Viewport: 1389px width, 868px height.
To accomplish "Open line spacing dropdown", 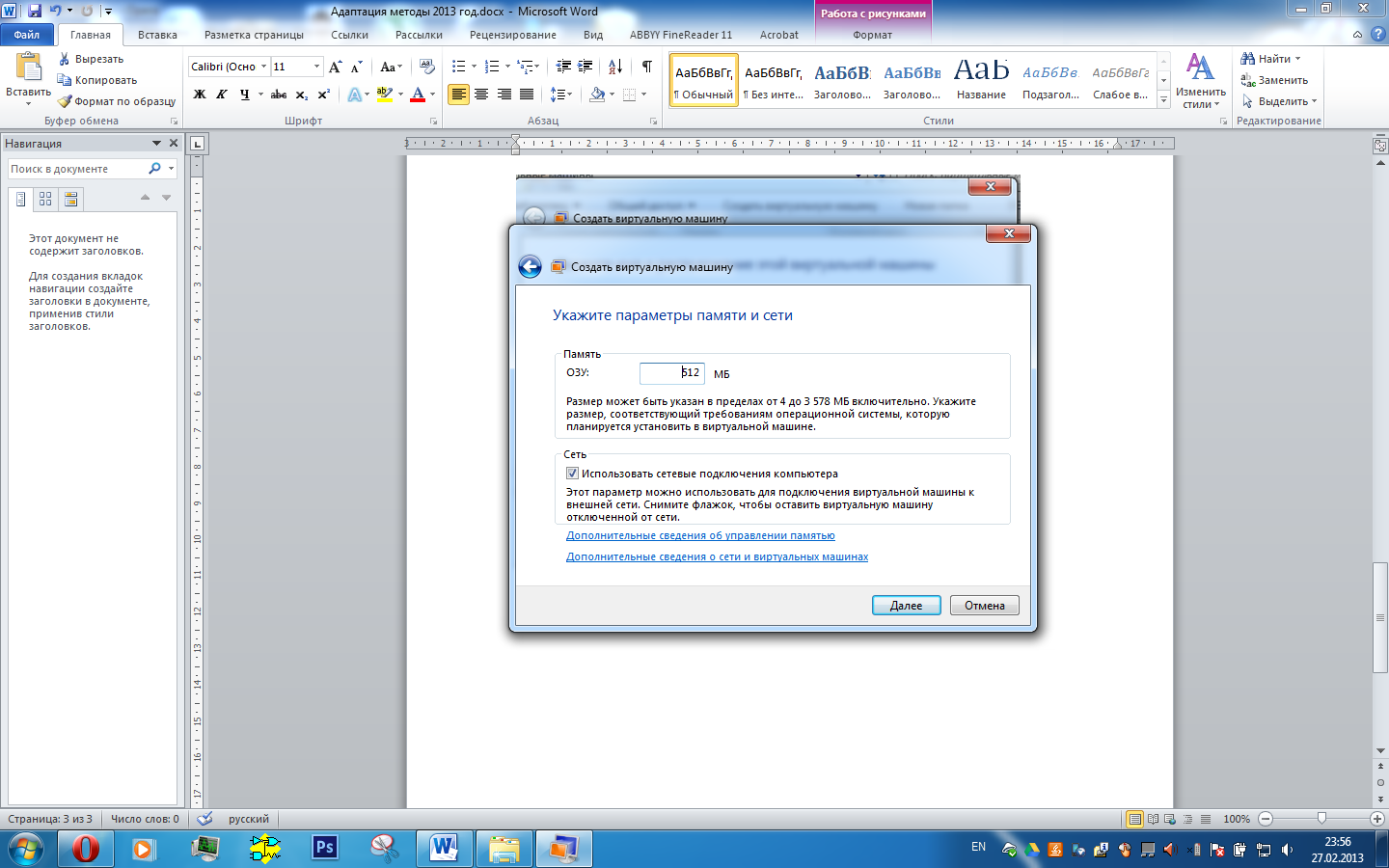I will pos(560,95).
